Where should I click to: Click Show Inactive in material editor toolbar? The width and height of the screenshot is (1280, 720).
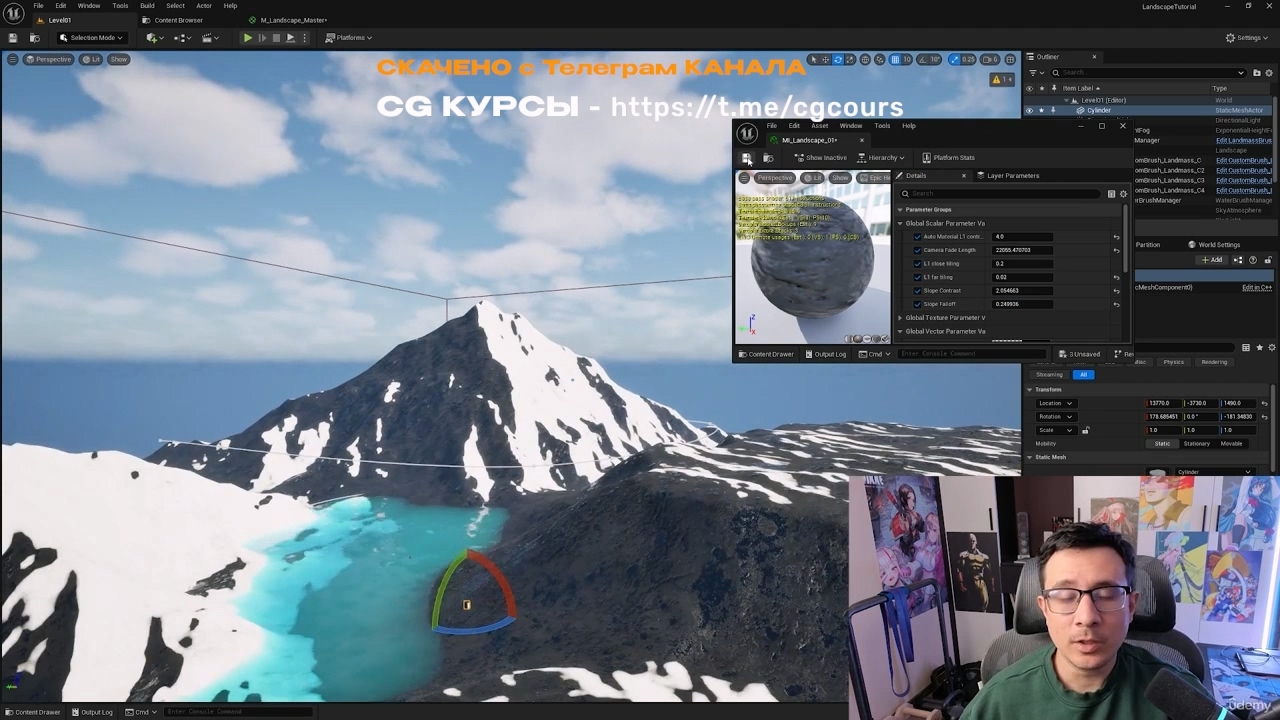[x=820, y=158]
